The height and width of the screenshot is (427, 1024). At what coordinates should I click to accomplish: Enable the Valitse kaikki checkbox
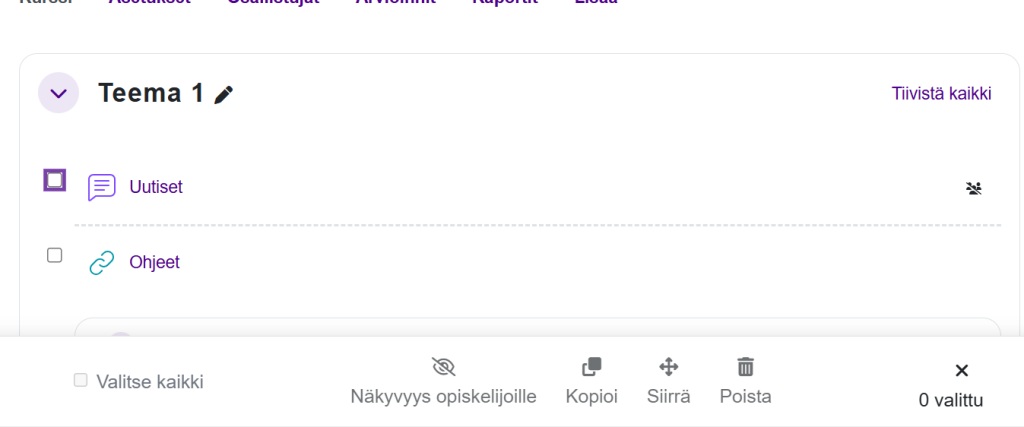(x=81, y=380)
